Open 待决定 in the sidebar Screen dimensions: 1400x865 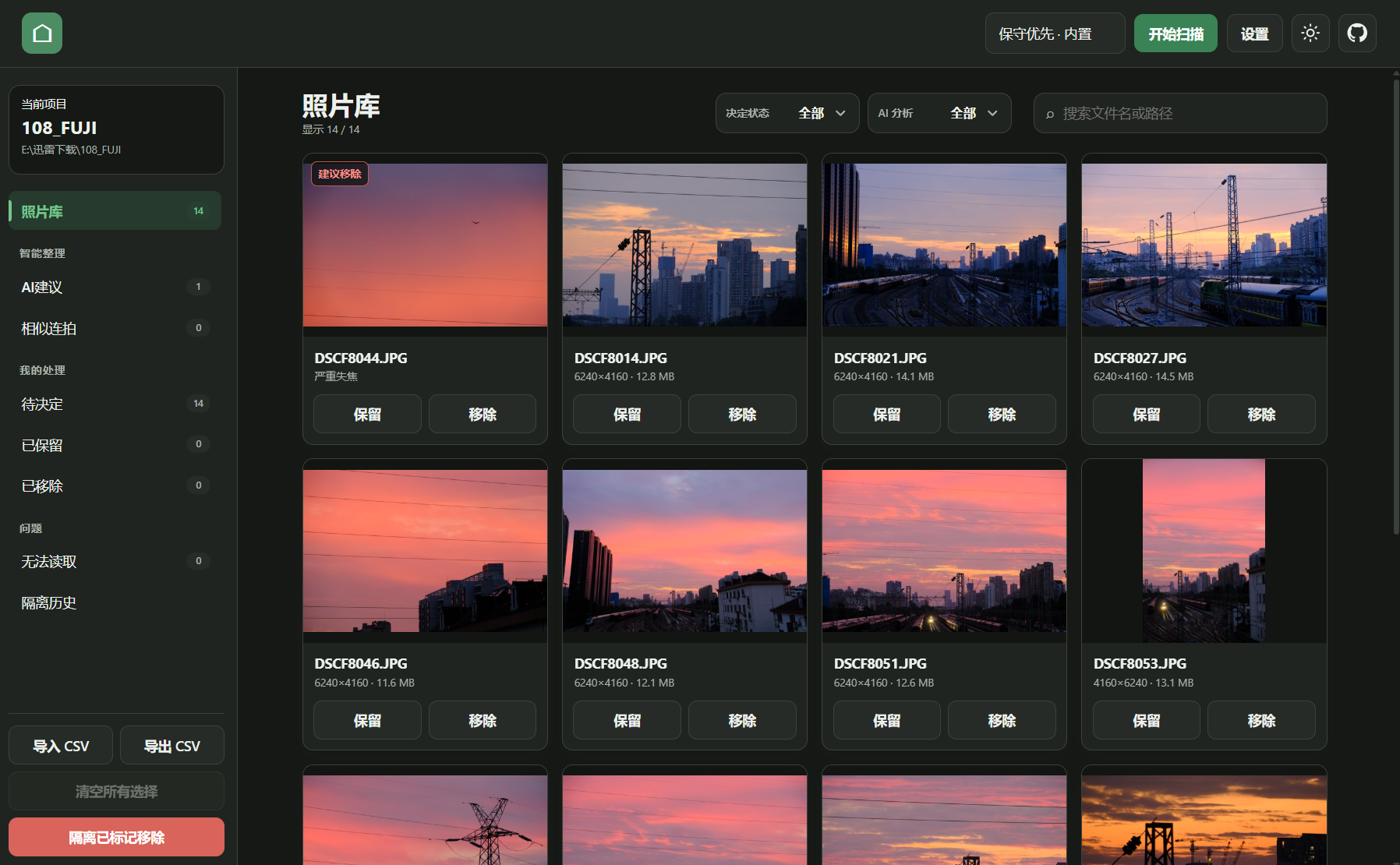(115, 404)
